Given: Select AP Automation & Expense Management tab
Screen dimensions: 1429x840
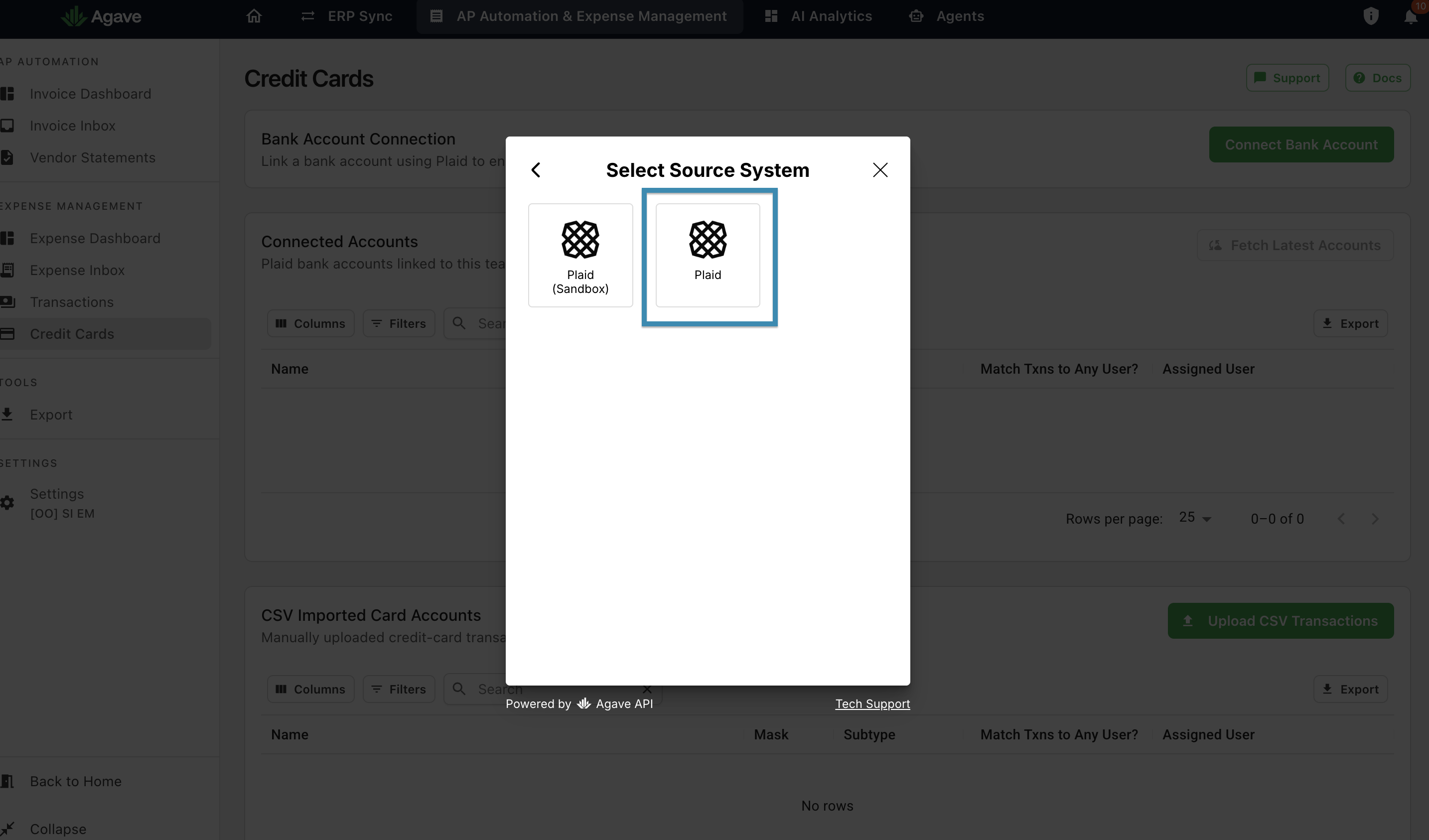Looking at the screenshot, I should coord(579,16).
